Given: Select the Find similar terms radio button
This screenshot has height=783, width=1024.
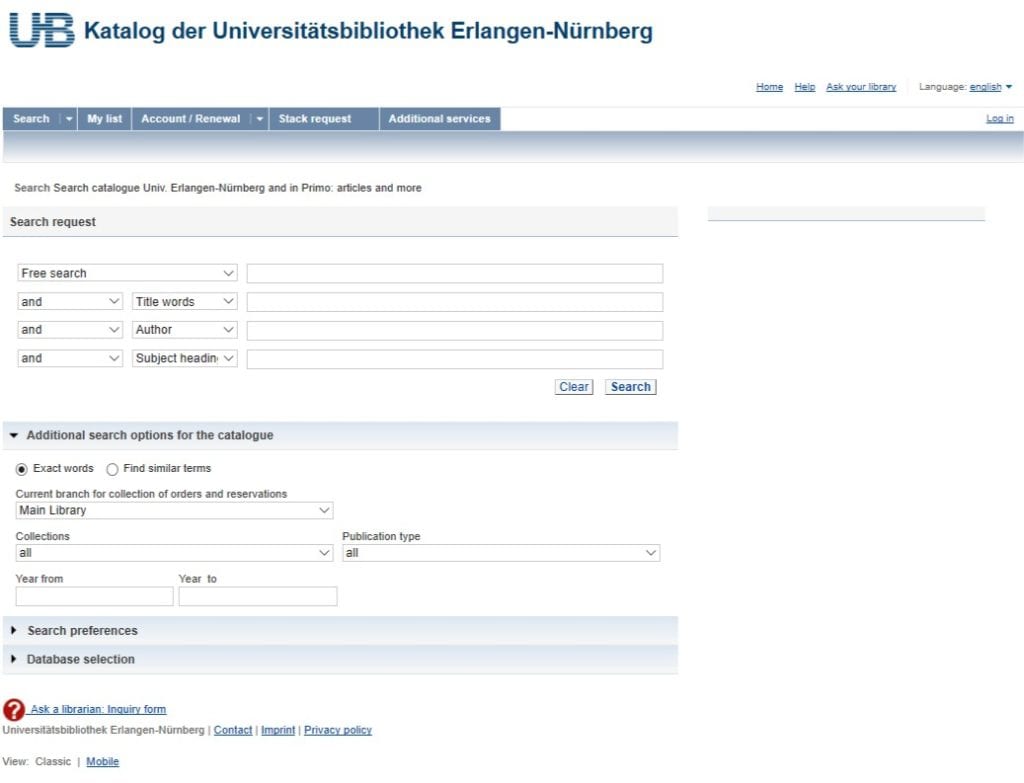Looking at the screenshot, I should [x=113, y=468].
